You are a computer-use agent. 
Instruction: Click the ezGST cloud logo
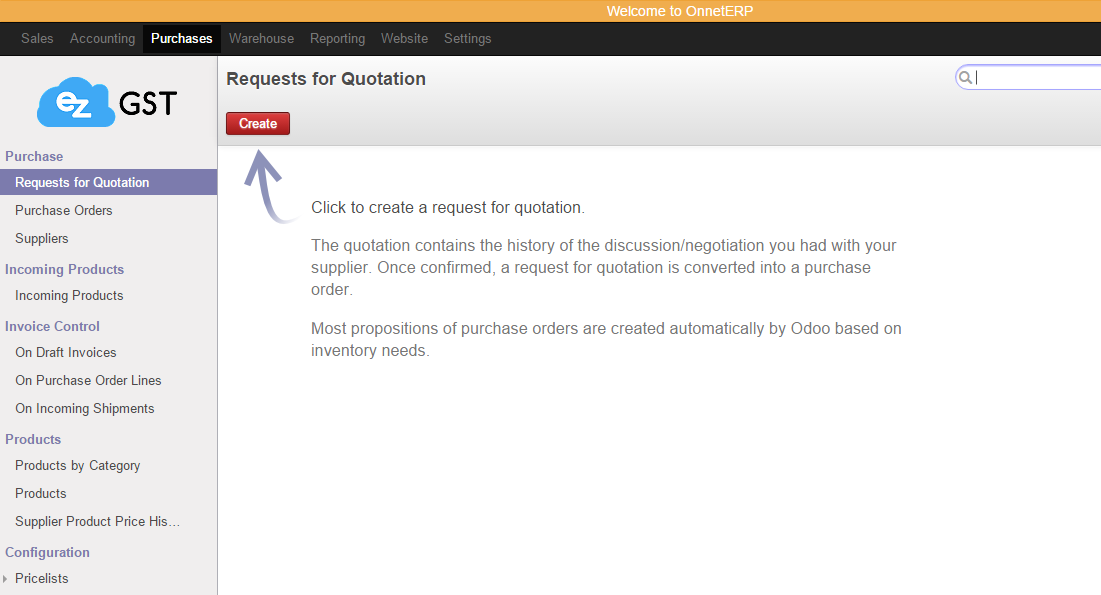coord(107,102)
